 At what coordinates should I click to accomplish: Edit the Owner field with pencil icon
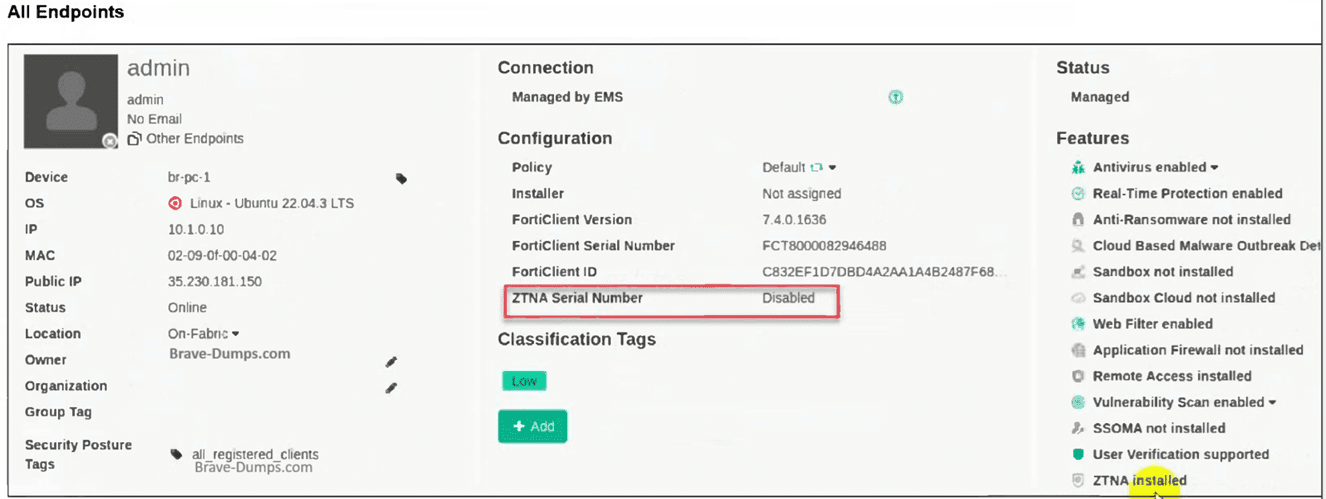(x=392, y=361)
